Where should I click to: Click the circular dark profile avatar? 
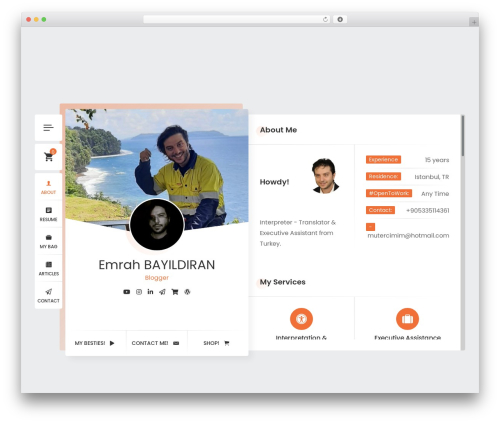157,225
